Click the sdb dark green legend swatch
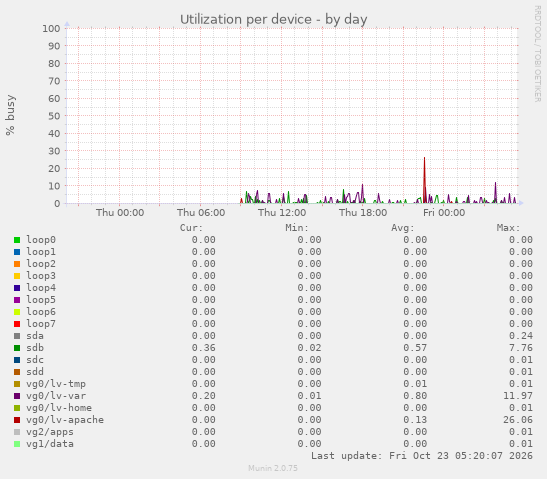547x479 pixels. tap(17, 348)
